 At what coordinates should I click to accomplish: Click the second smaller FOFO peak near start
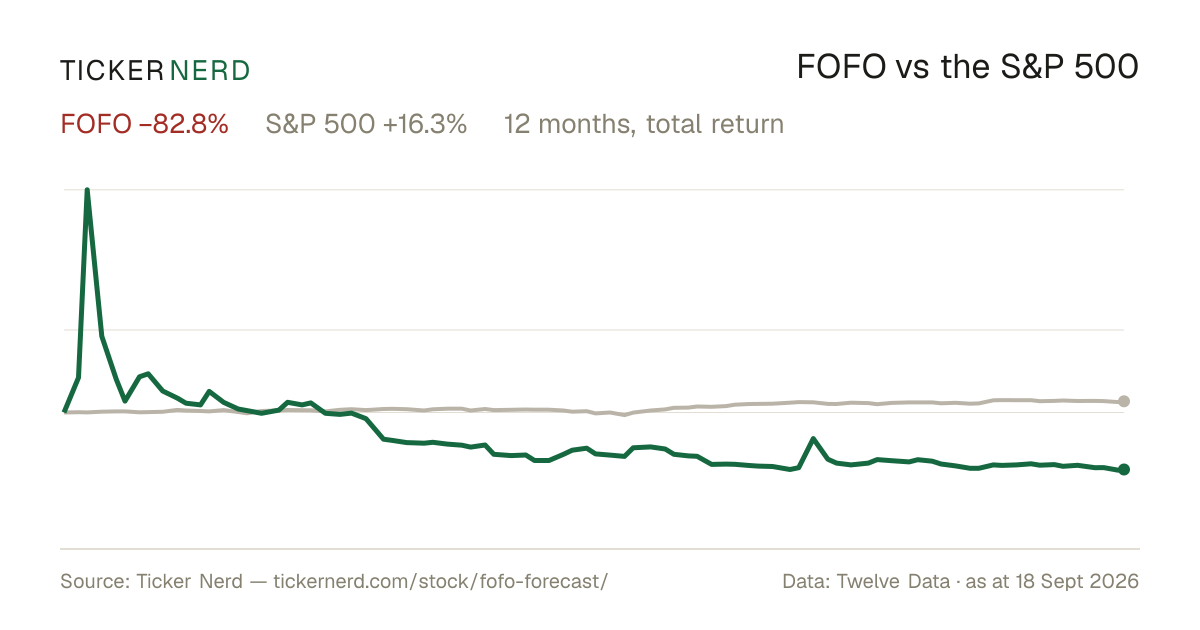pyautogui.click(x=148, y=374)
